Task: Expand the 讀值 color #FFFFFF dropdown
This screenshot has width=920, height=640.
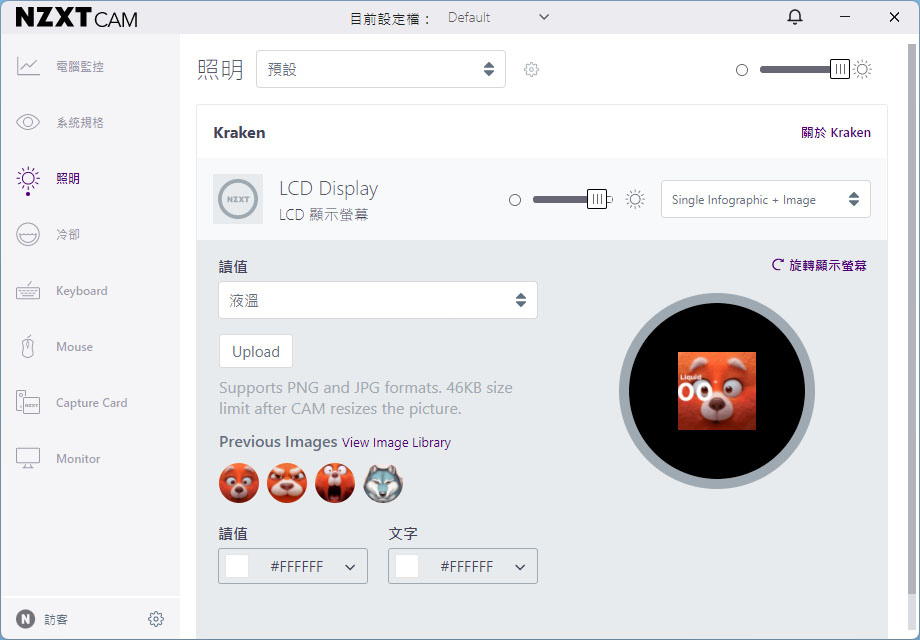Action: [293, 566]
